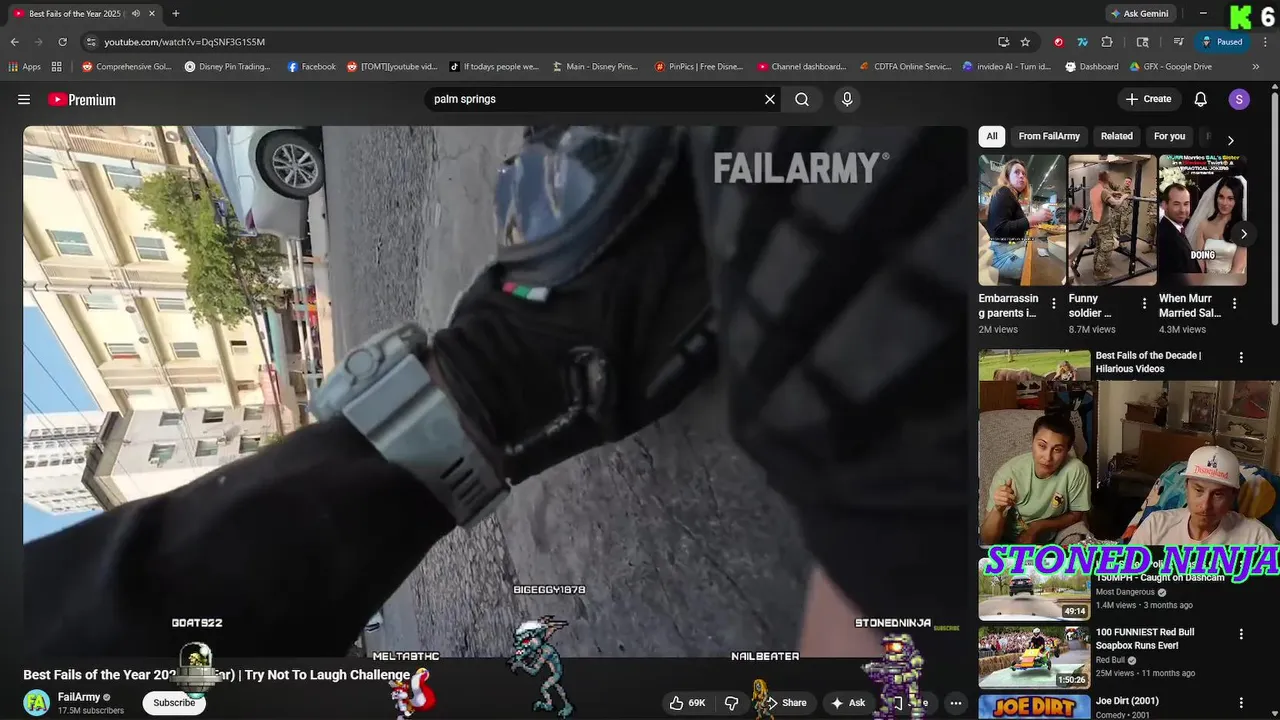The height and width of the screenshot is (720, 1280).
Task: Open the Paused profile button
Action: [1221, 42]
